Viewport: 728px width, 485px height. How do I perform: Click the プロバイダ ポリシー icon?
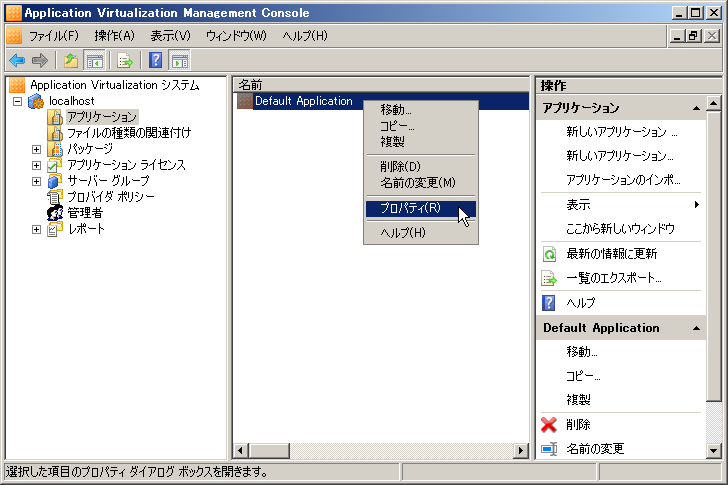(x=55, y=197)
